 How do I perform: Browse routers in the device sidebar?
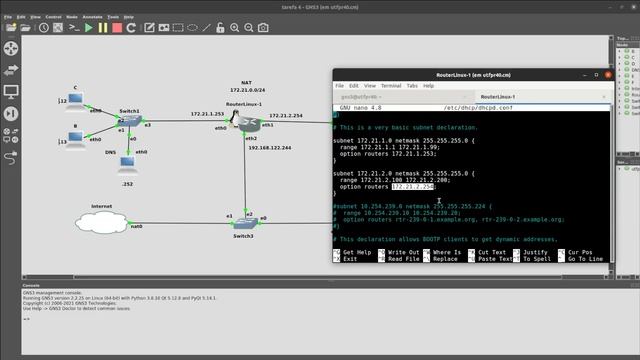coord(11,49)
